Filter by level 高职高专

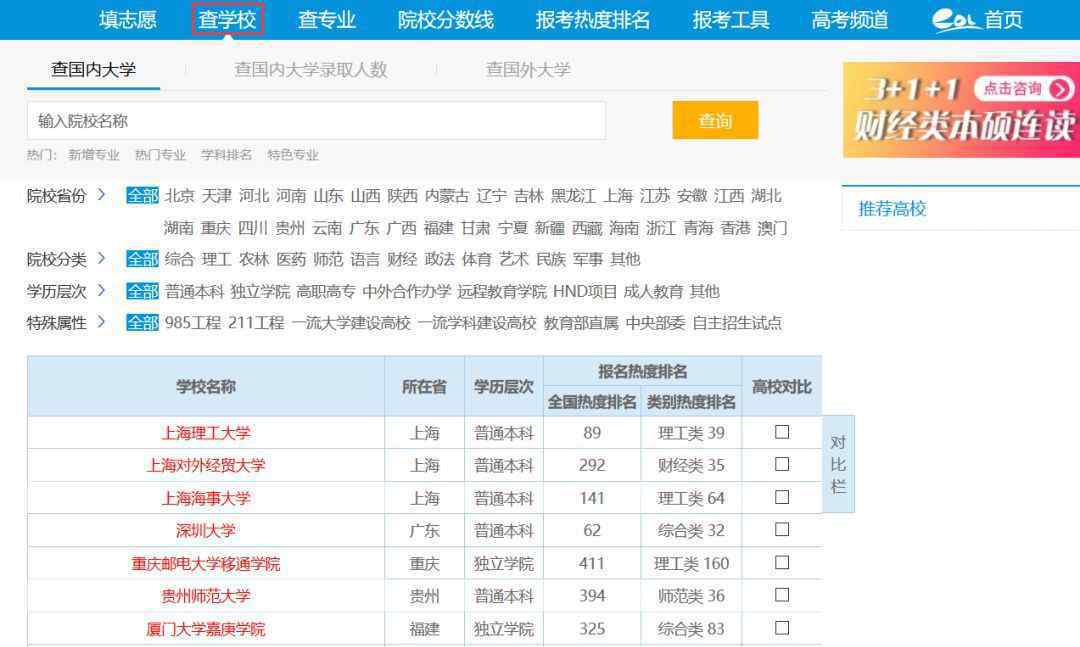click(x=326, y=291)
